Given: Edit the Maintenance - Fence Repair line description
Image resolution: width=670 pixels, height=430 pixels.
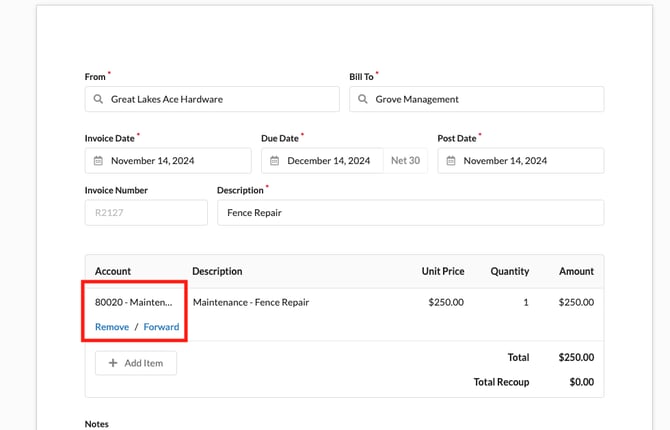Looking at the screenshot, I should pos(251,301).
